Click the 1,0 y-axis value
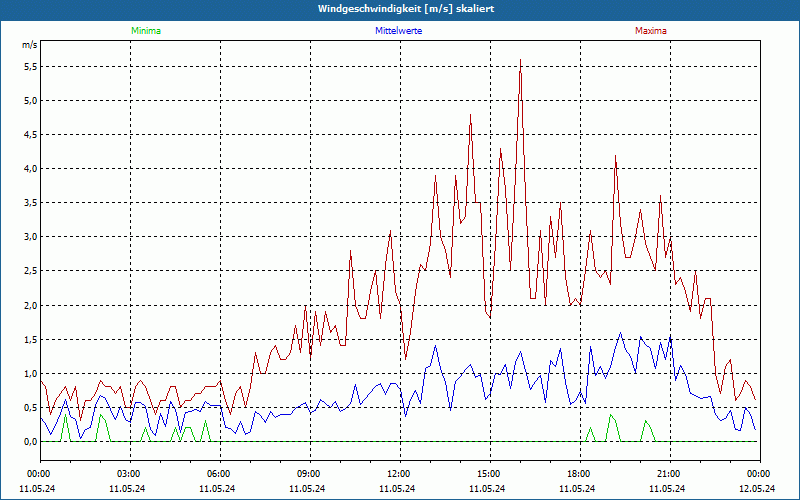800x500 pixels. click(x=31, y=373)
